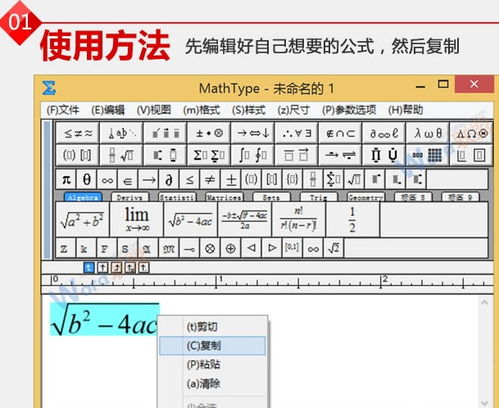Screen dimensions: 499x408
Task: Open the arrow symbols palette (→⇔↓)
Action: 253,133
